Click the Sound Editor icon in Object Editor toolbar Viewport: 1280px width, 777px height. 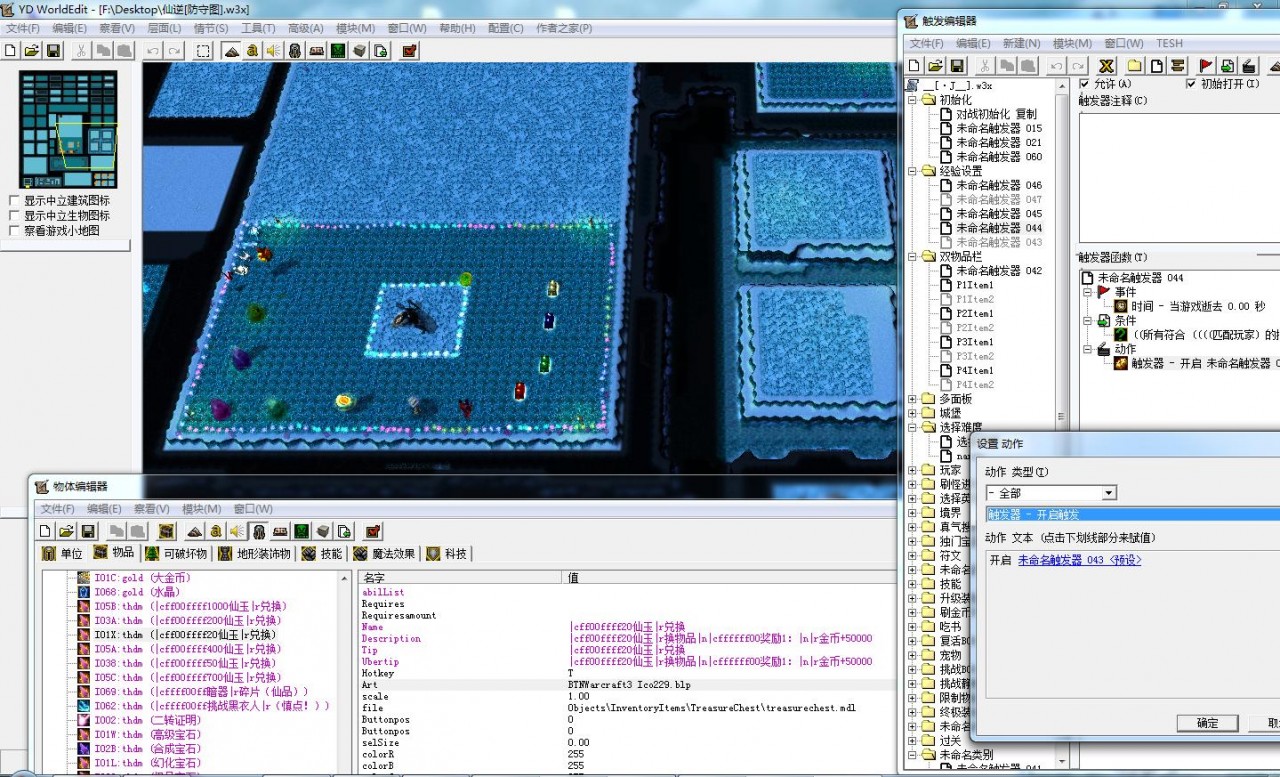click(x=237, y=531)
